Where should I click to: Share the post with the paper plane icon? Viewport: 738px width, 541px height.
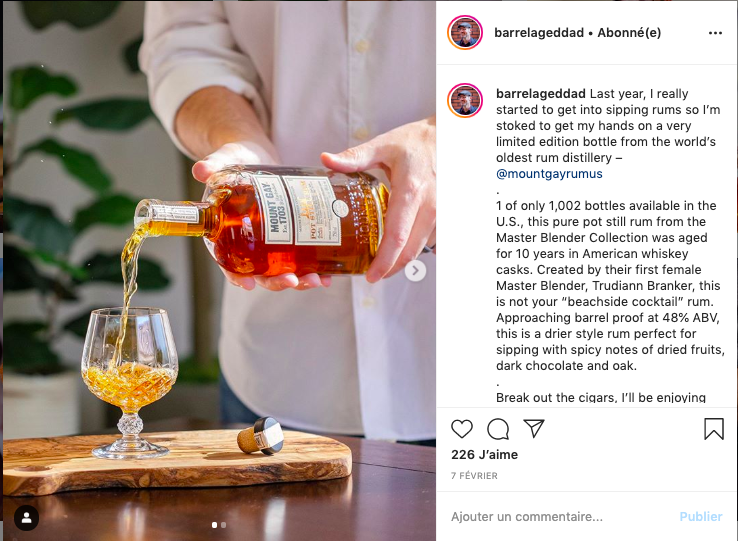click(534, 428)
